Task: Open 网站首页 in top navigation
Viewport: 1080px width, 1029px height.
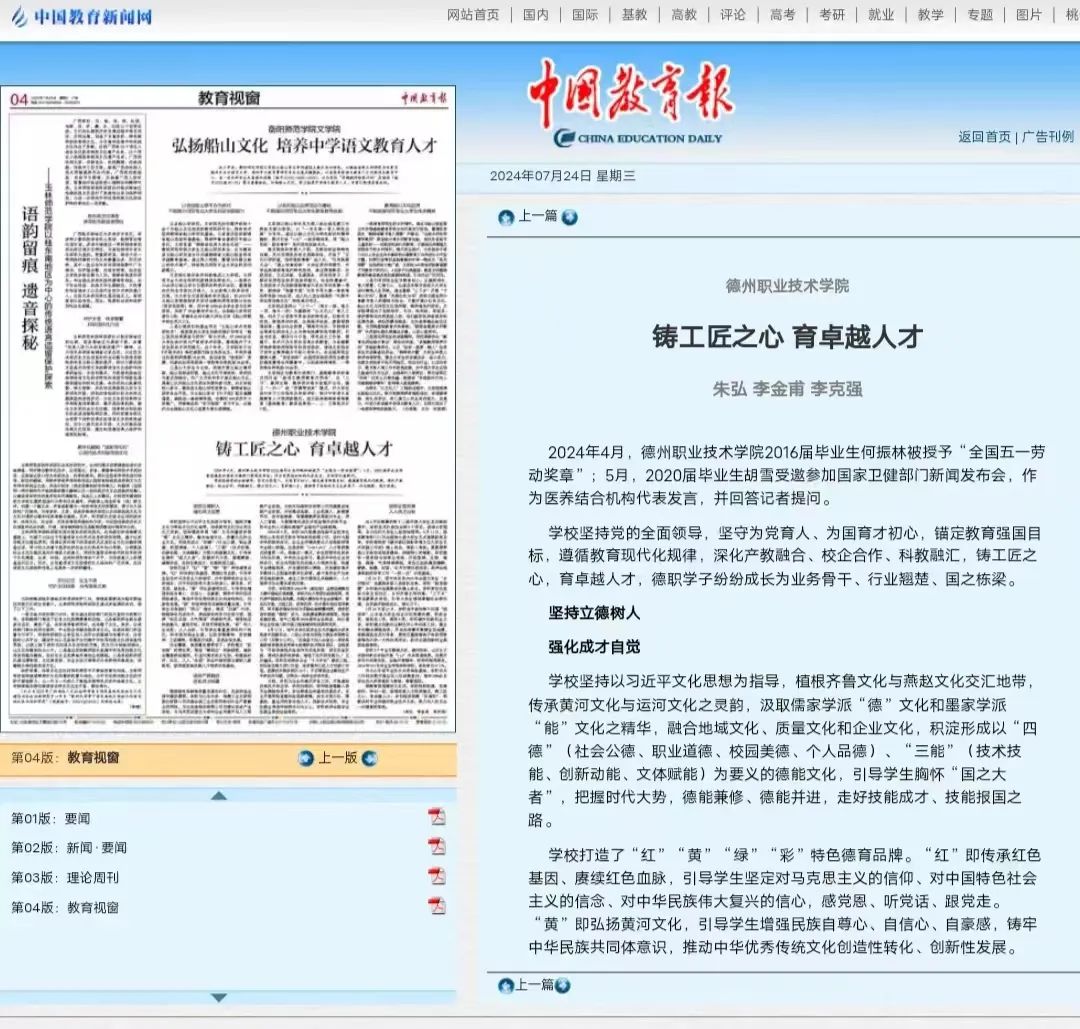Action: 473,15
